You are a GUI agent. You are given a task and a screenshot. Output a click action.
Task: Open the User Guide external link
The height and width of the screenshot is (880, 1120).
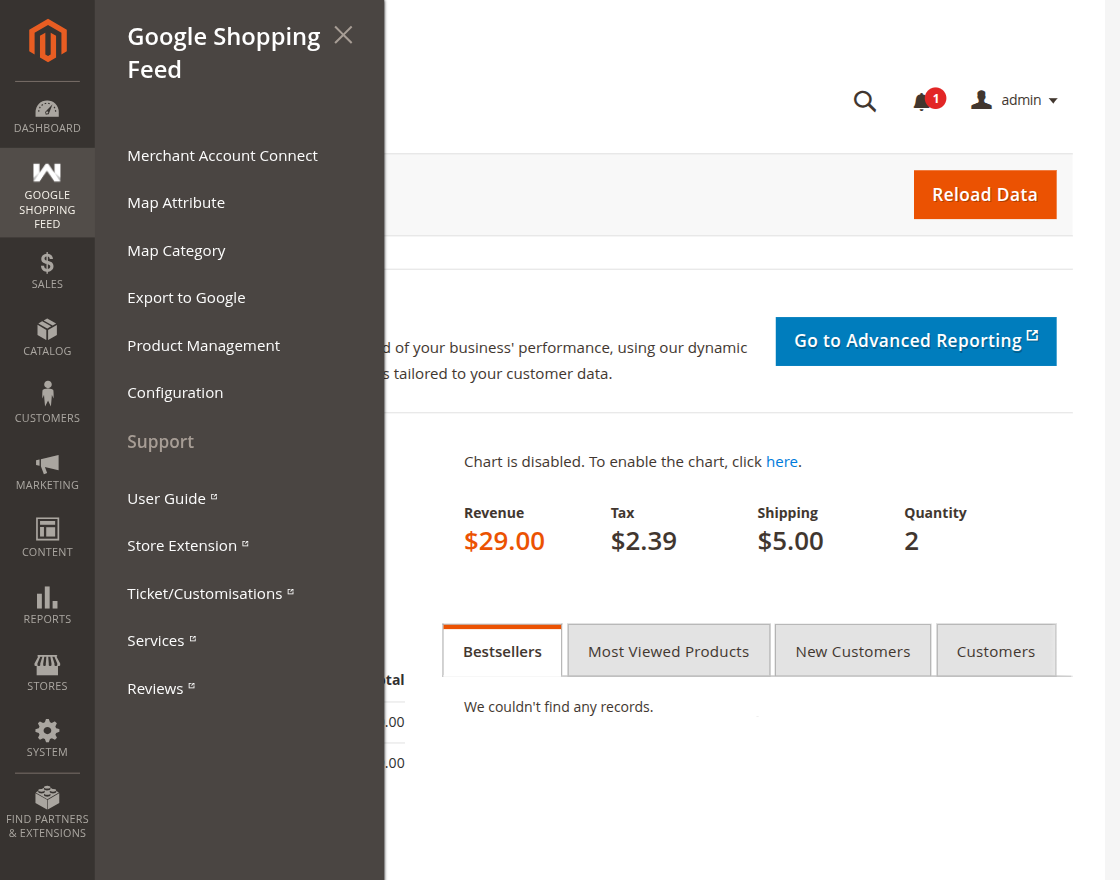[x=171, y=499]
